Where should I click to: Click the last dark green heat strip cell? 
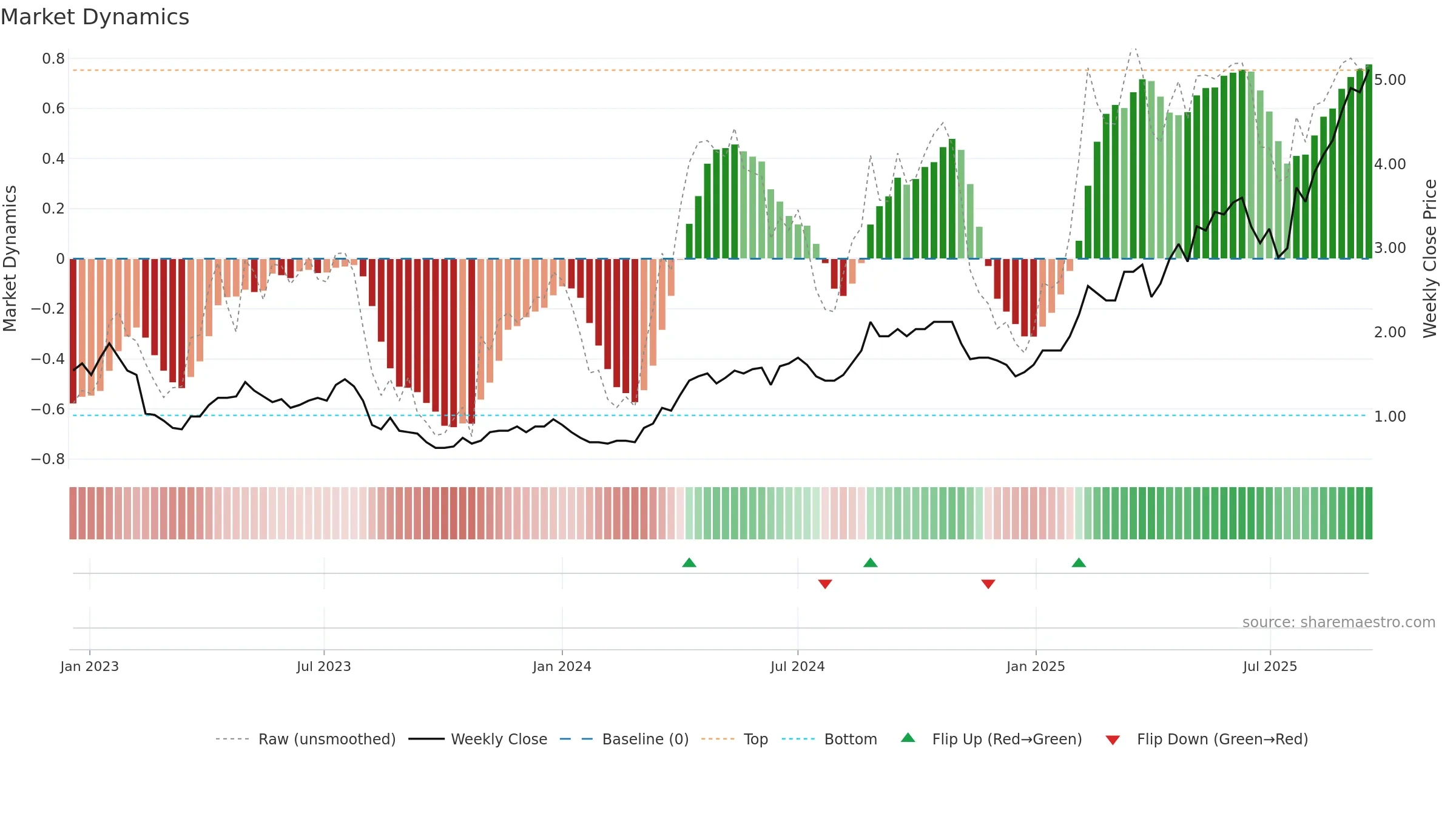click(1369, 513)
